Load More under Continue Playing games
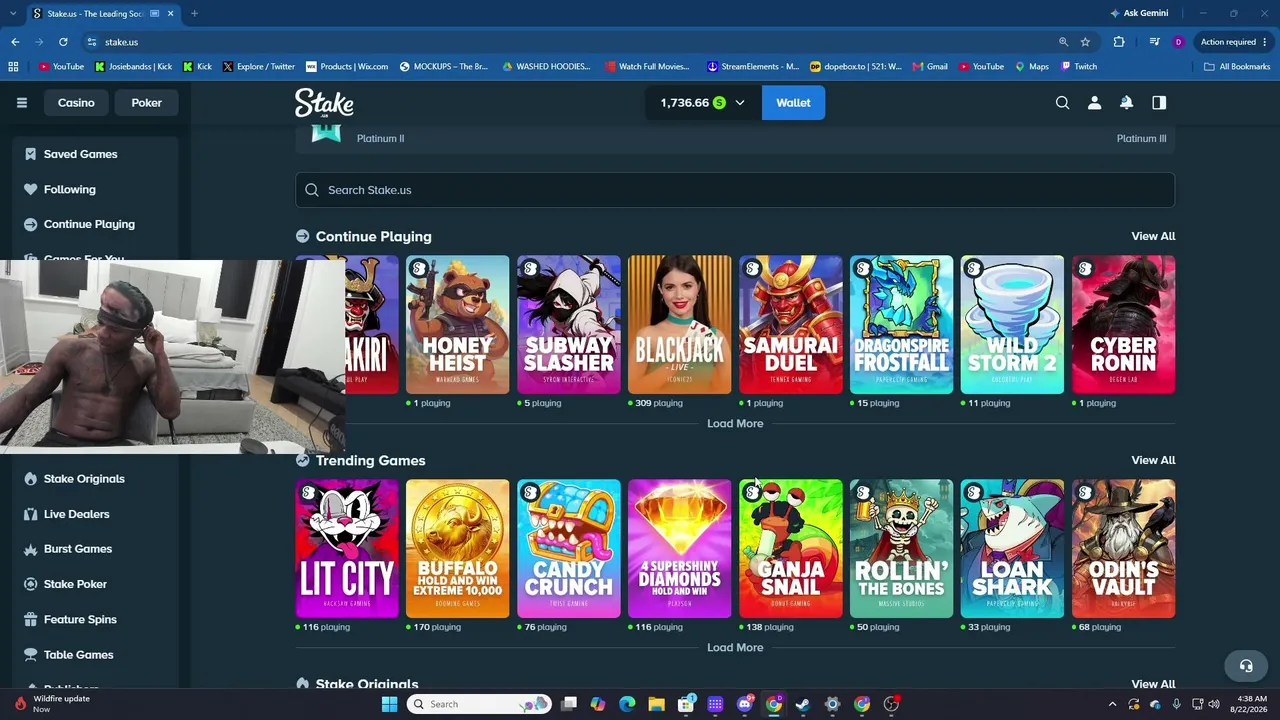1280x720 pixels. [735, 423]
